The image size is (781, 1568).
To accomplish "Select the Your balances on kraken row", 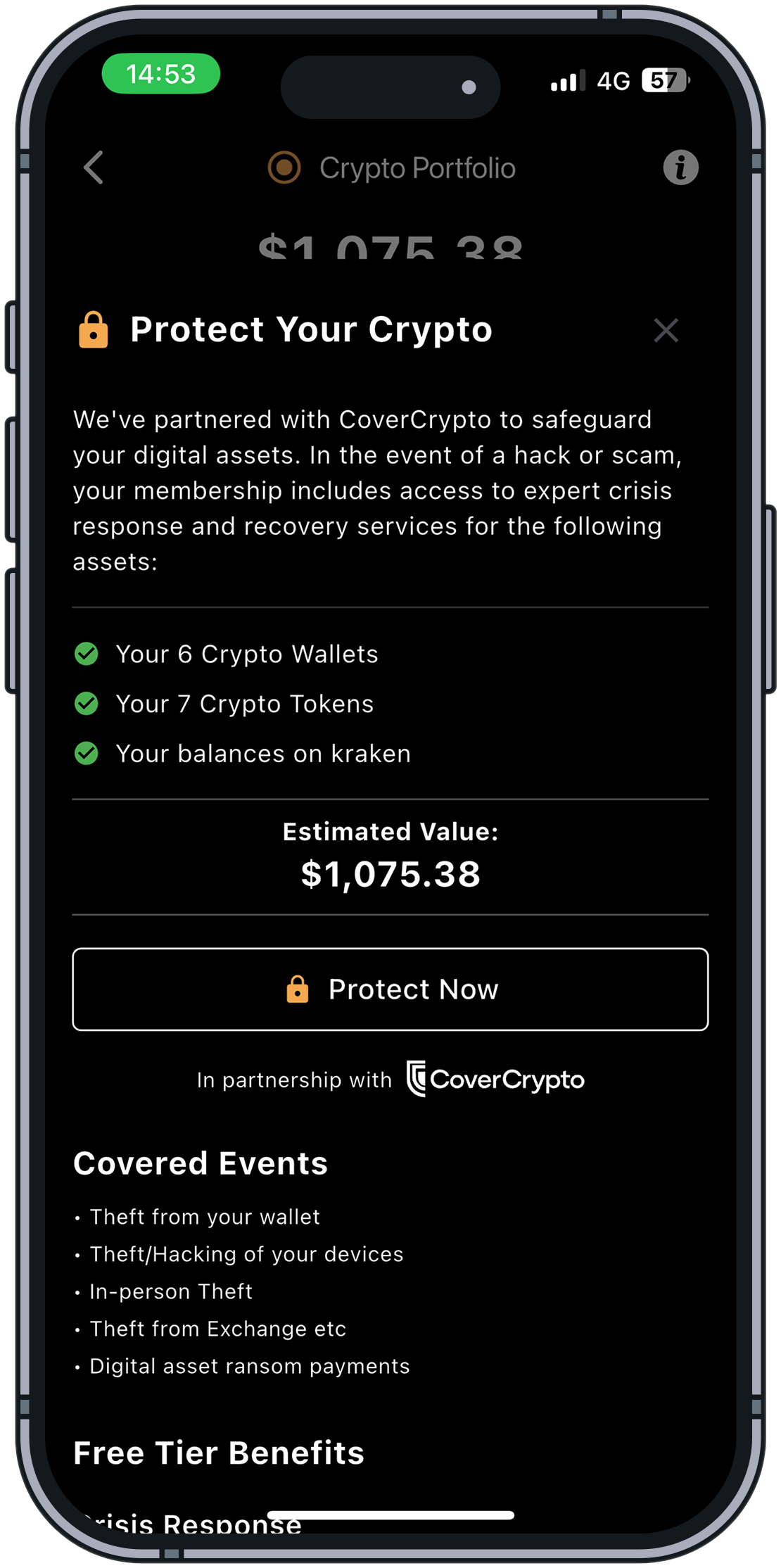I will [263, 753].
